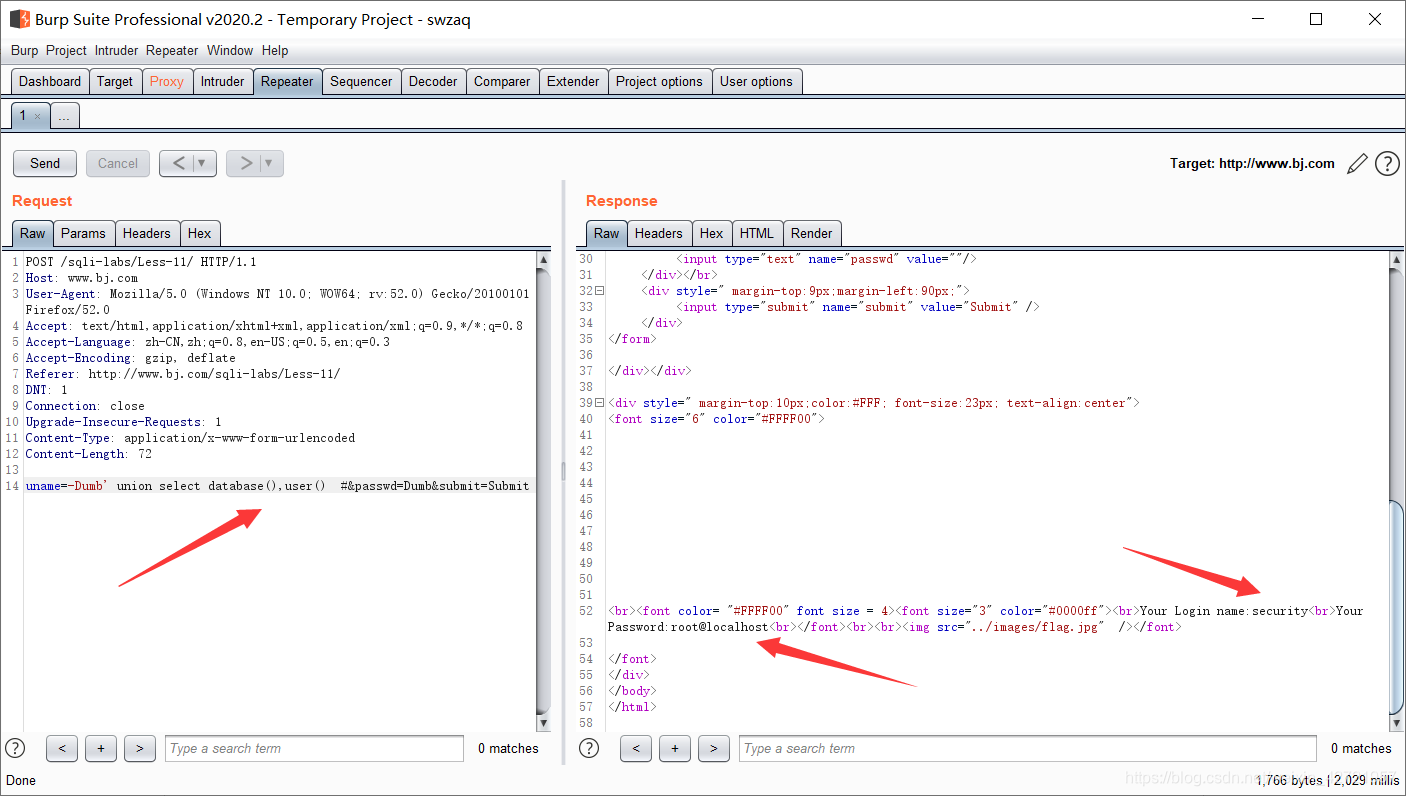
Task: Go forward in request history arrow
Action: (245, 163)
